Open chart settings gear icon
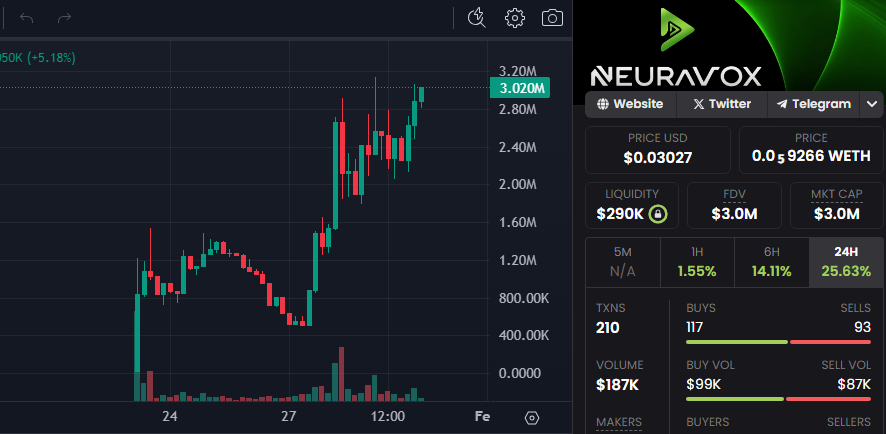Image resolution: width=886 pixels, height=434 pixels. 515,18
